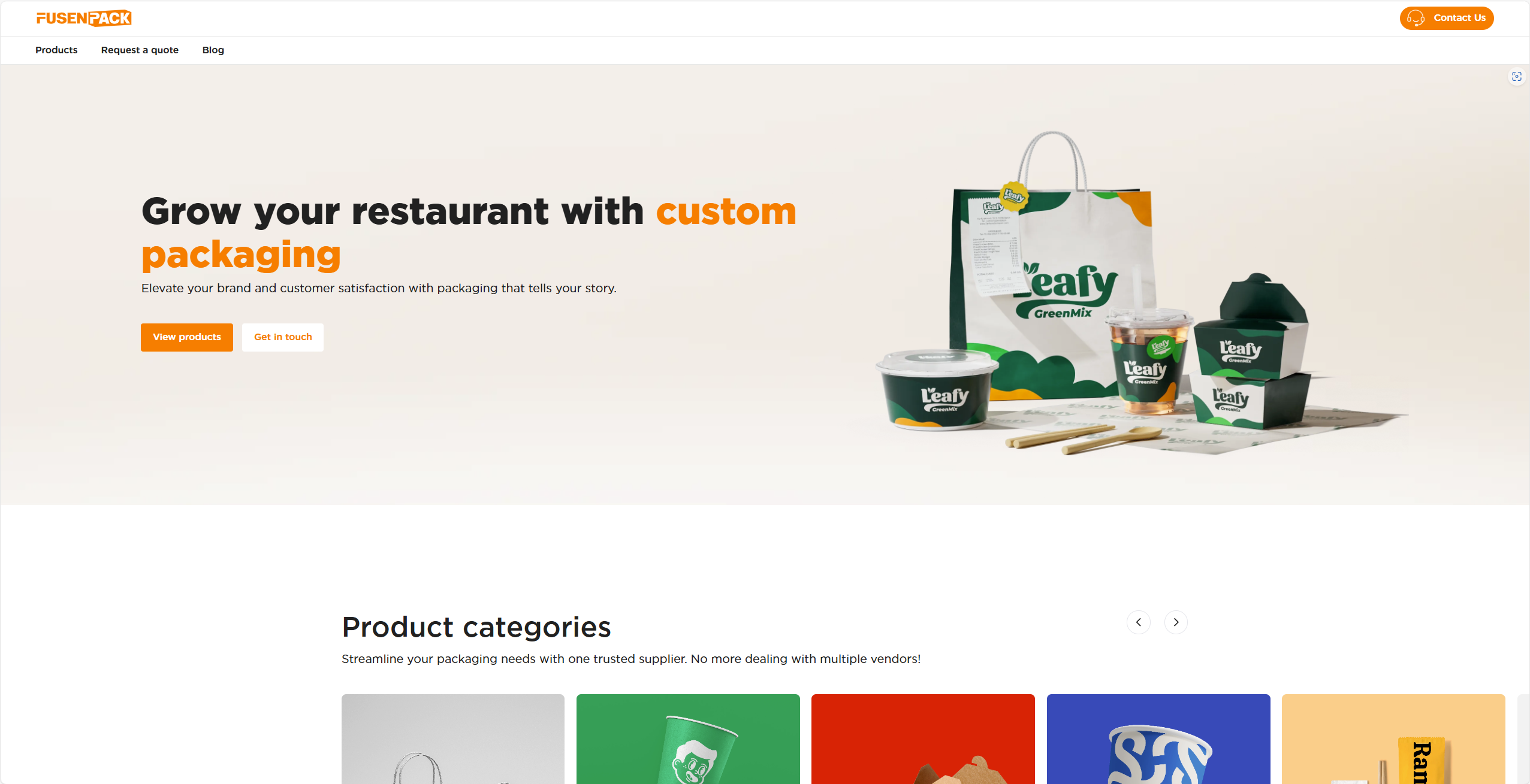The width and height of the screenshot is (1530, 784).
Task: Go to previous product categories slide
Action: pos(1139,622)
